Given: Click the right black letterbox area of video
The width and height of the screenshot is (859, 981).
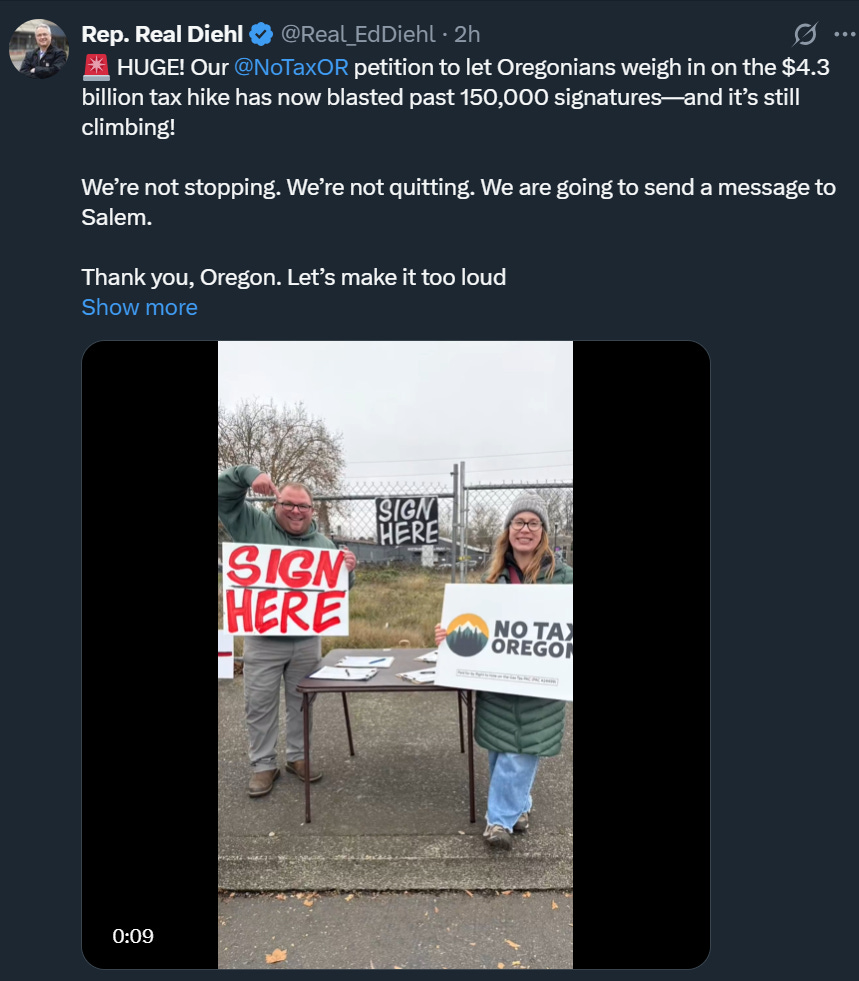Looking at the screenshot, I should (x=641, y=654).
